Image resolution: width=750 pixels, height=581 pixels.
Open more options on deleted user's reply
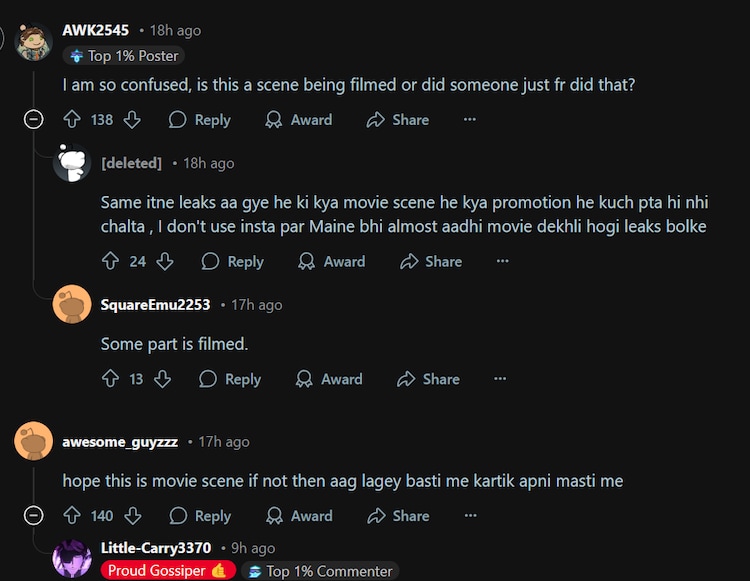pyautogui.click(x=503, y=262)
